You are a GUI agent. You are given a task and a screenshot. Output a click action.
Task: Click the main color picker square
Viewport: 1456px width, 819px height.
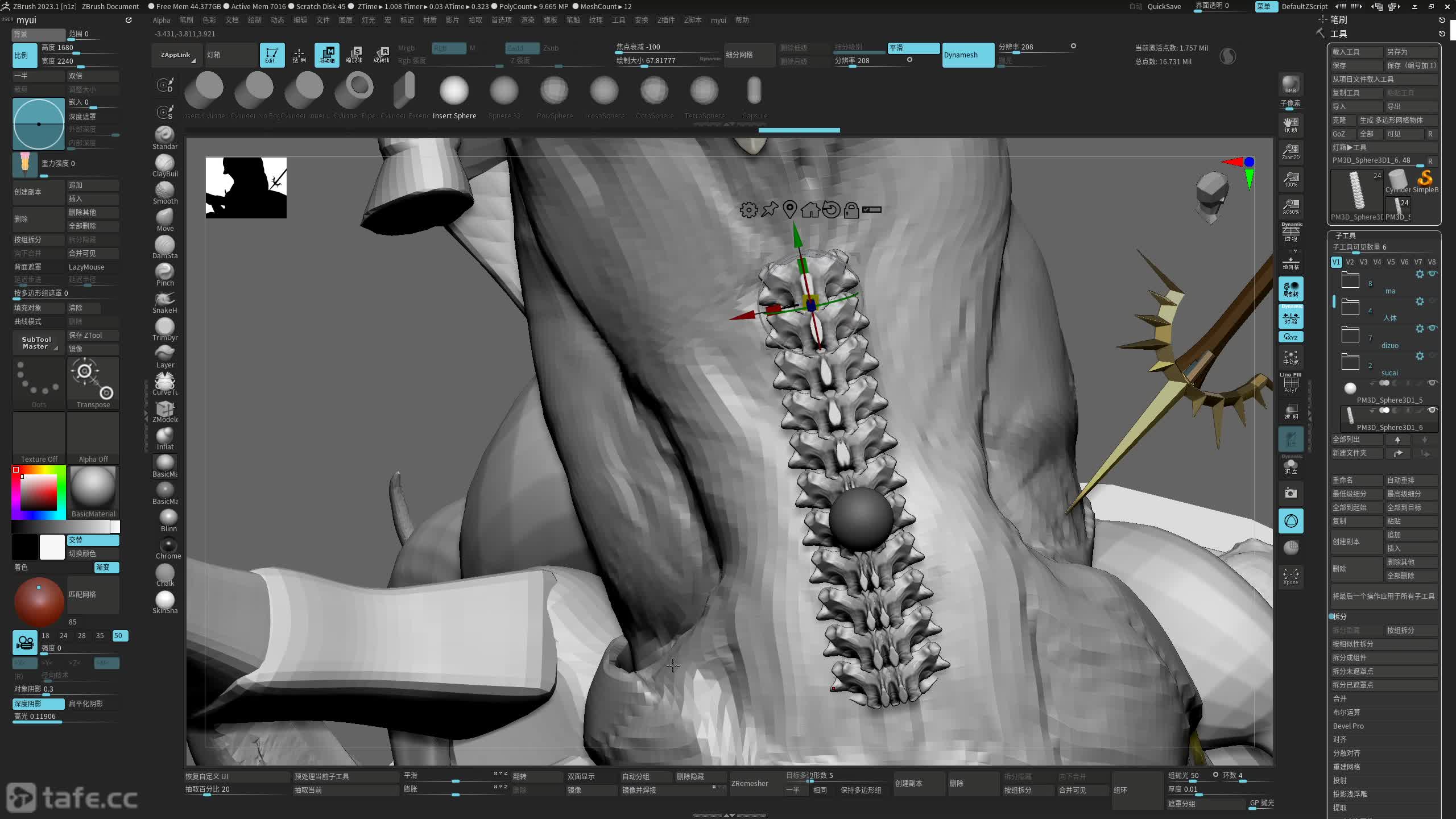pos(39,492)
